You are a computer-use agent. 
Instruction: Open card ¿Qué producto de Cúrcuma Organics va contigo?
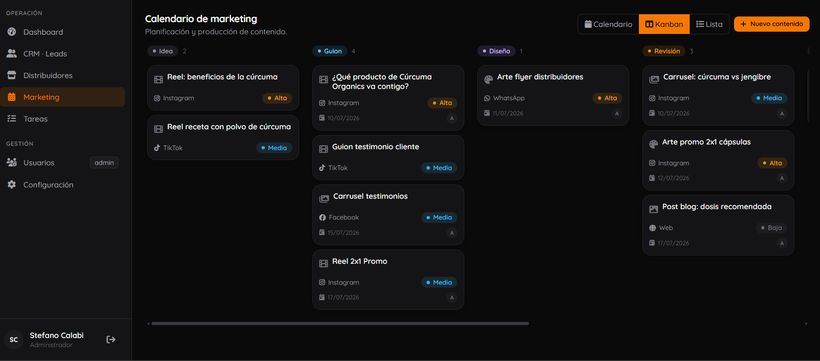pyautogui.click(x=388, y=97)
